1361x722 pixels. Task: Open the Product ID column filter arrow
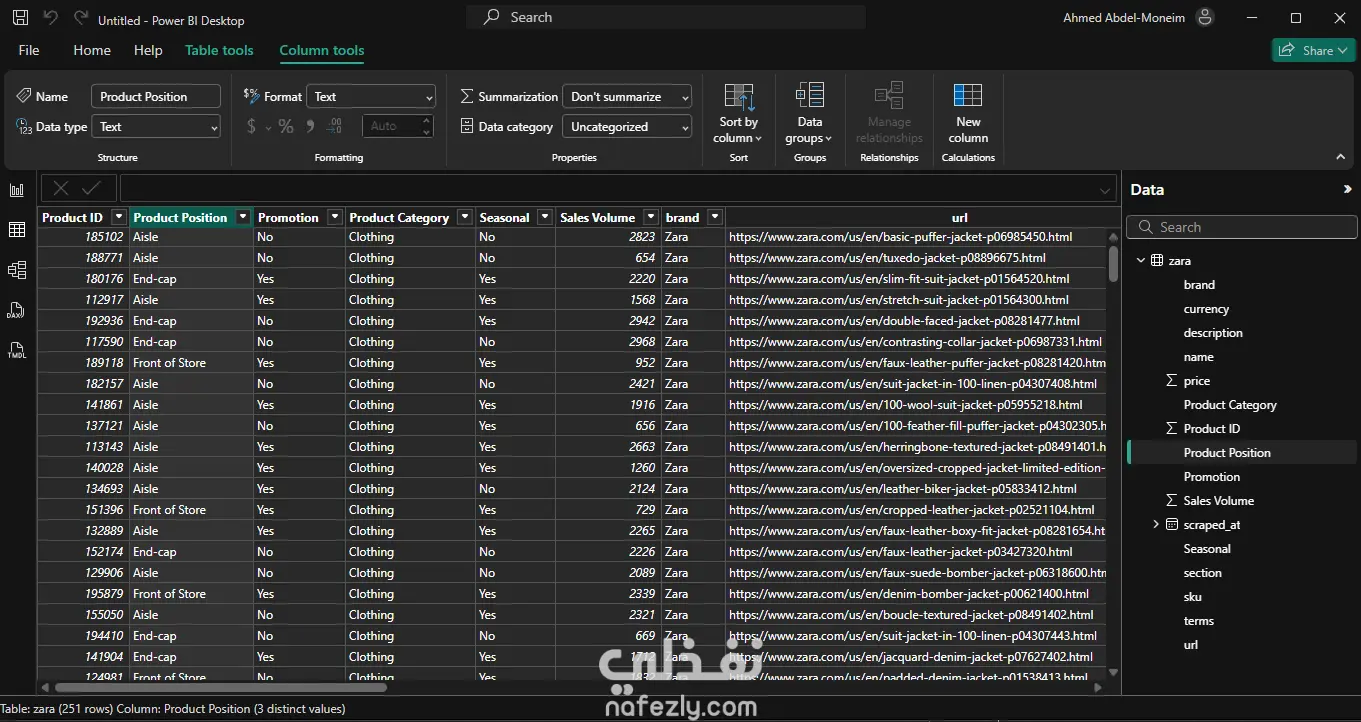(119, 217)
